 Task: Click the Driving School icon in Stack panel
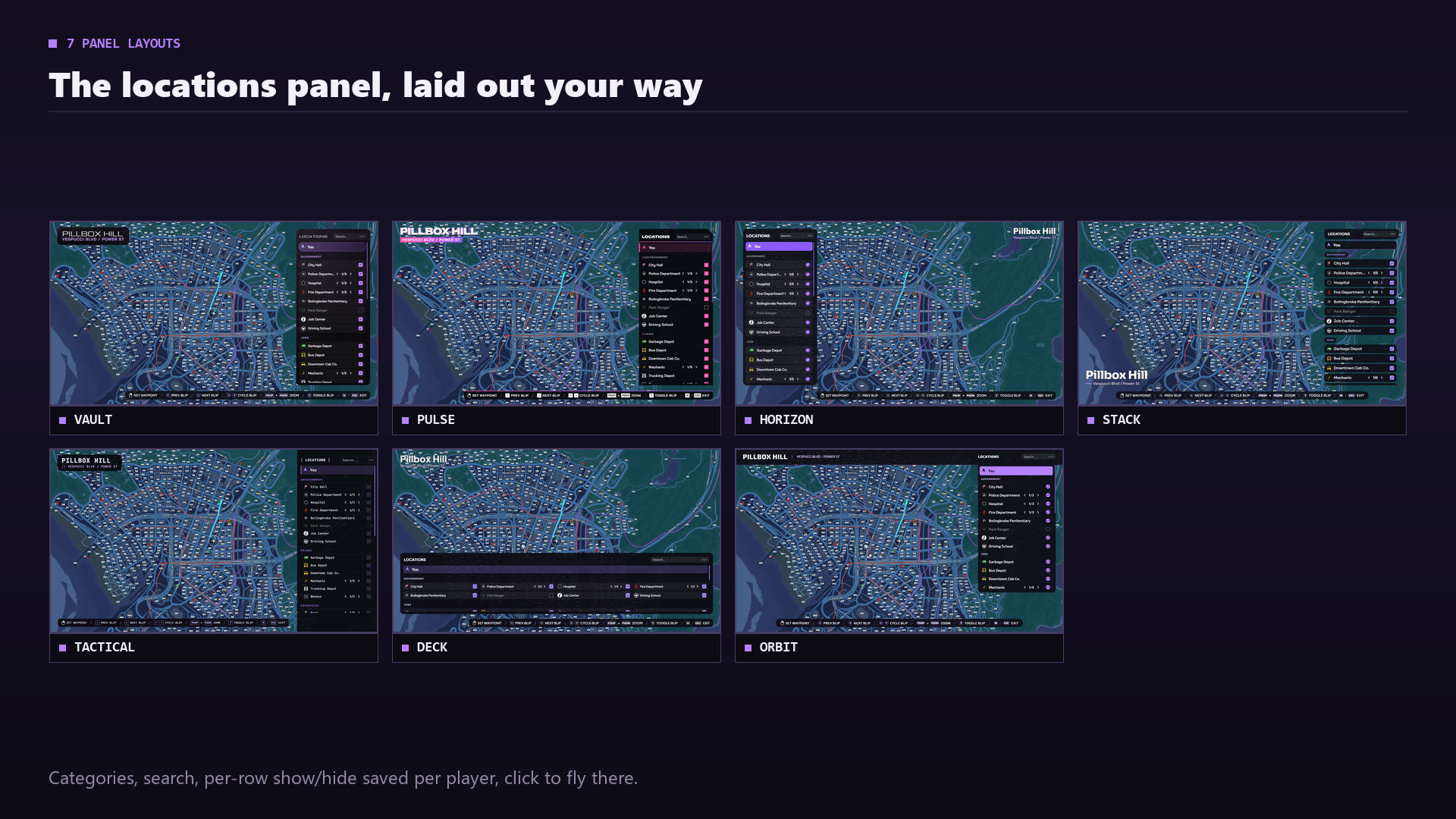point(1329,331)
